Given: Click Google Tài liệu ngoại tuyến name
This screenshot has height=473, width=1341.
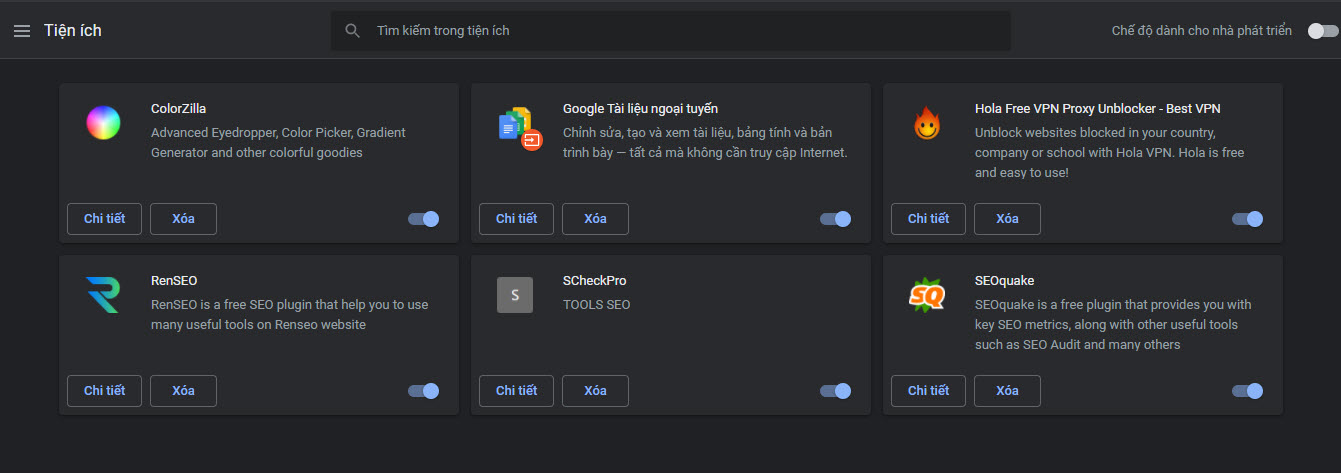Looking at the screenshot, I should [640, 109].
